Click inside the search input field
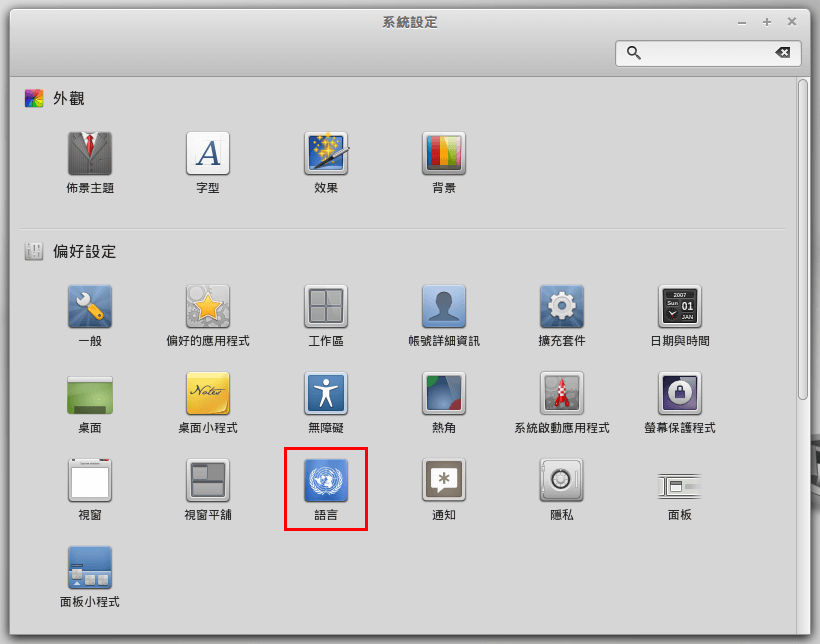 [700, 52]
